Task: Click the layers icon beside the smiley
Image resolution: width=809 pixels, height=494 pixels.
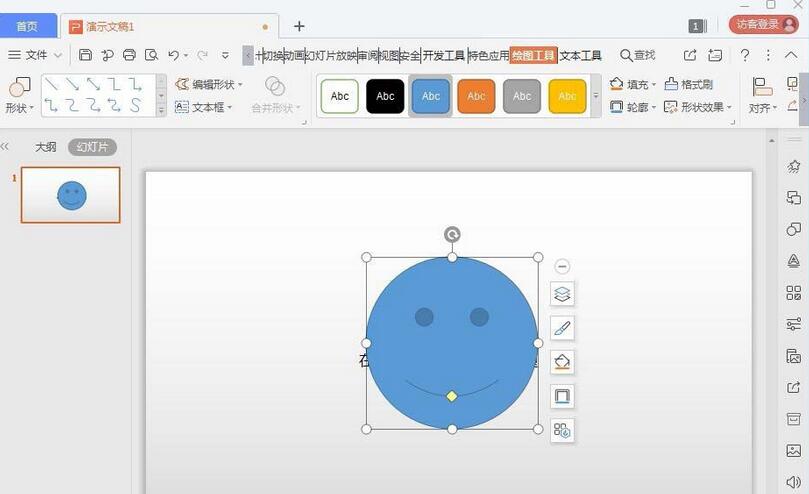Action: [562, 294]
